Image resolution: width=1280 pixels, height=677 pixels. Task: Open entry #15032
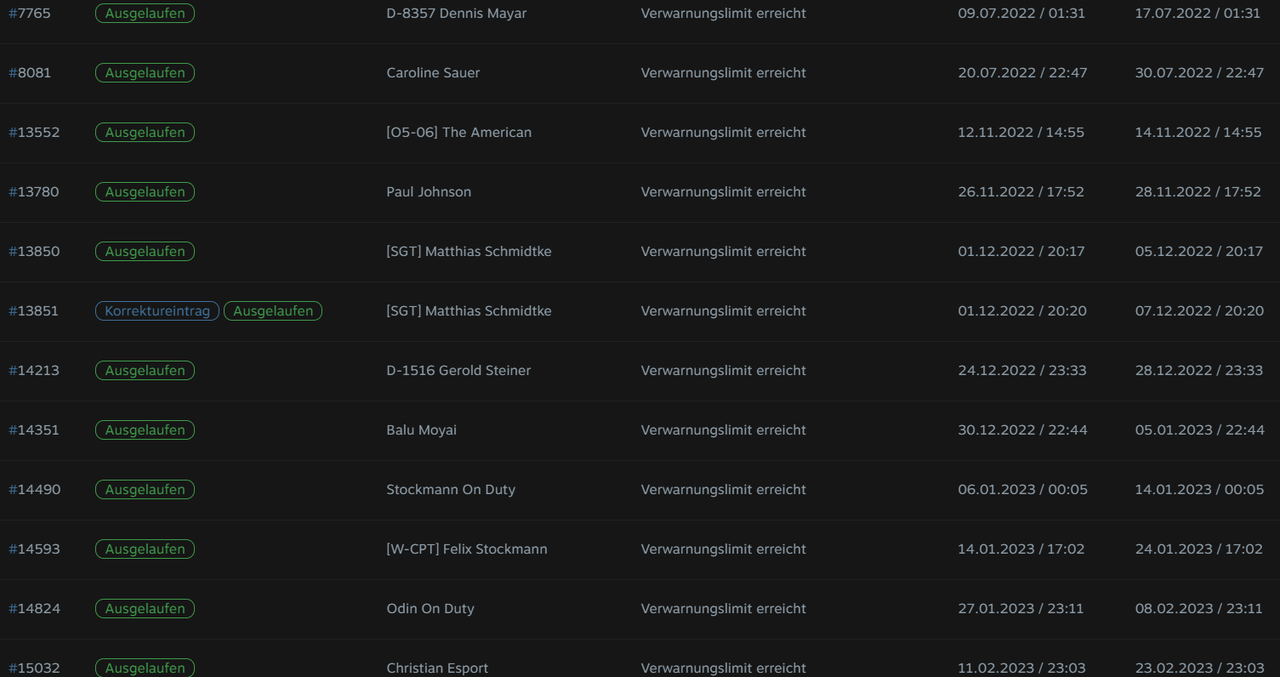pyautogui.click(x=34, y=668)
